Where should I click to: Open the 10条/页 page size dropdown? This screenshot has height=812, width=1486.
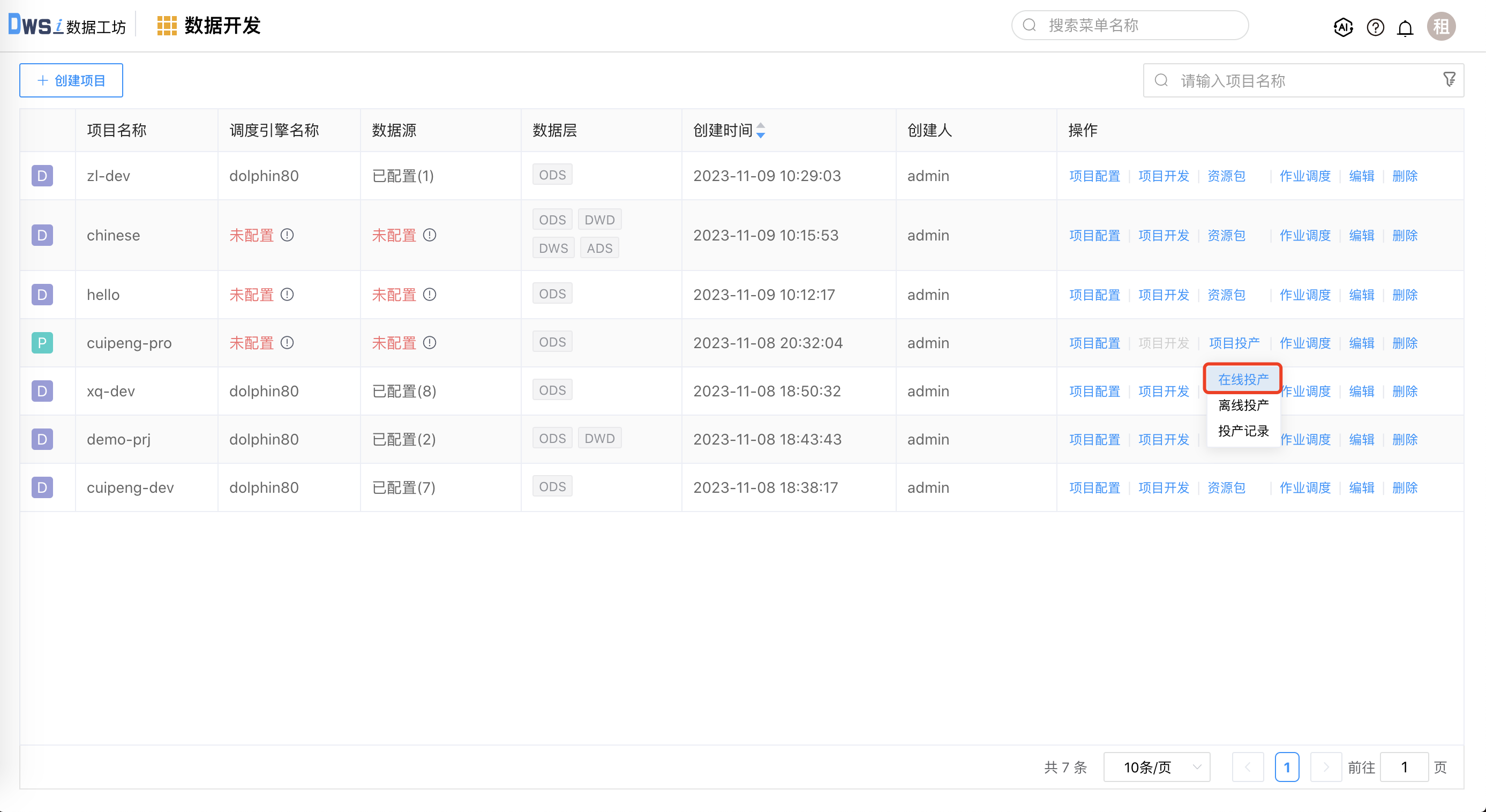tap(1157, 767)
